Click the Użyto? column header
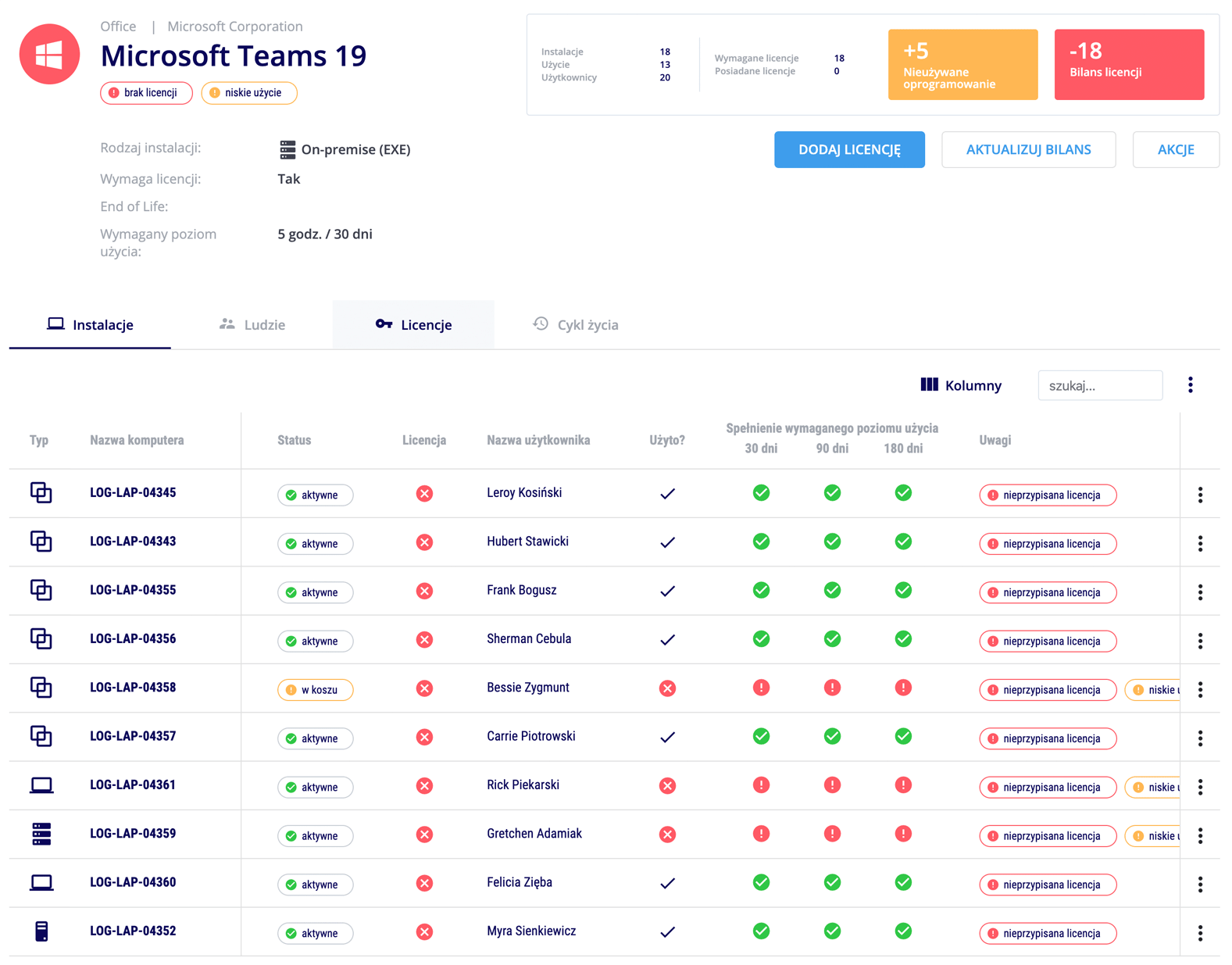The height and width of the screenshot is (965, 1232). (667, 441)
